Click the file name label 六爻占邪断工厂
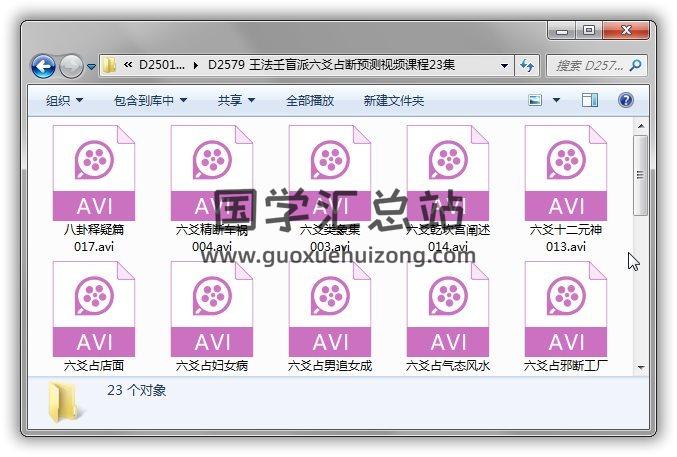The image size is (677, 457). (566, 366)
